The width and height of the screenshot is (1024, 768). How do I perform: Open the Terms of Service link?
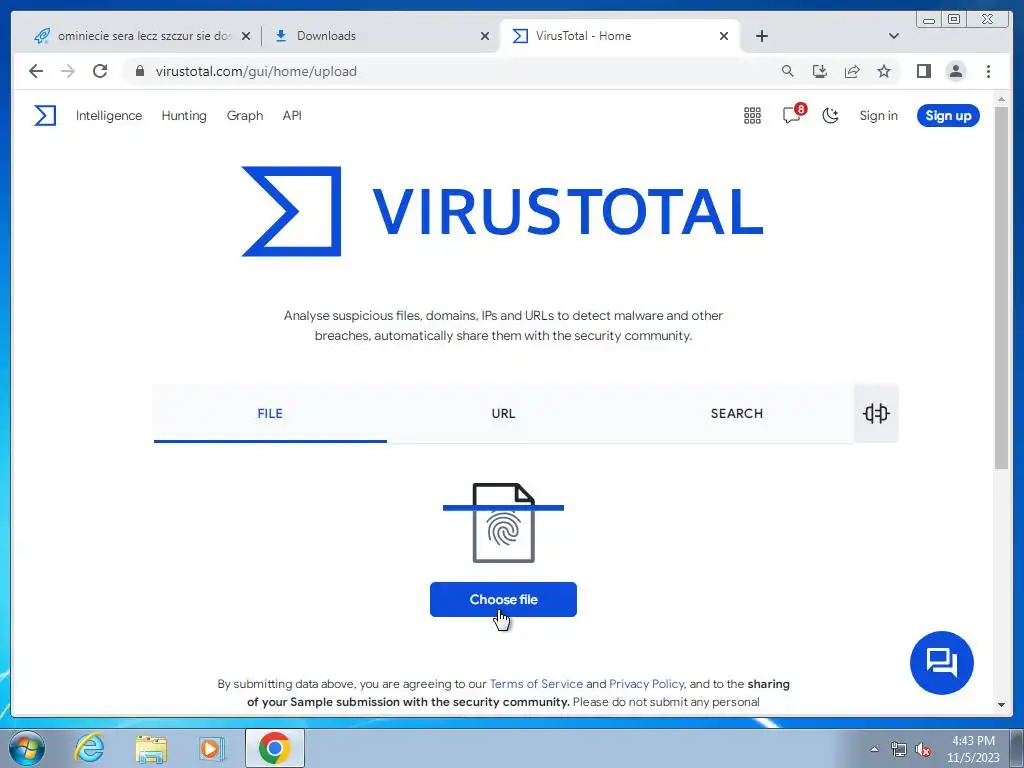click(x=536, y=684)
